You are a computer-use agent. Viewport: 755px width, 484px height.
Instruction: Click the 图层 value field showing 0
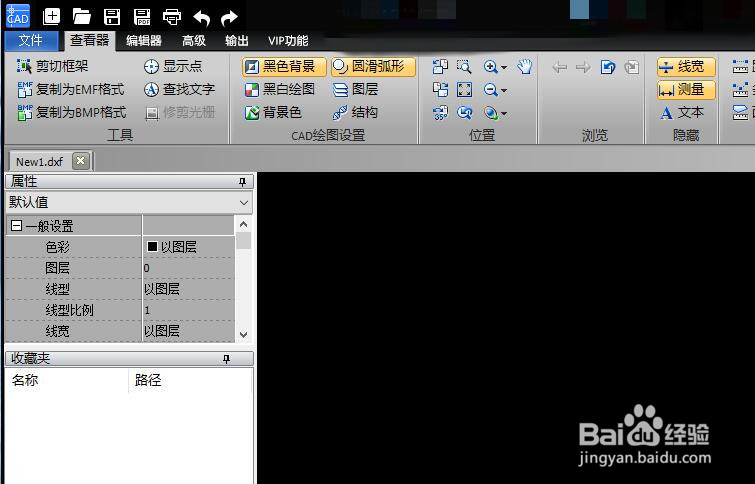point(189,268)
